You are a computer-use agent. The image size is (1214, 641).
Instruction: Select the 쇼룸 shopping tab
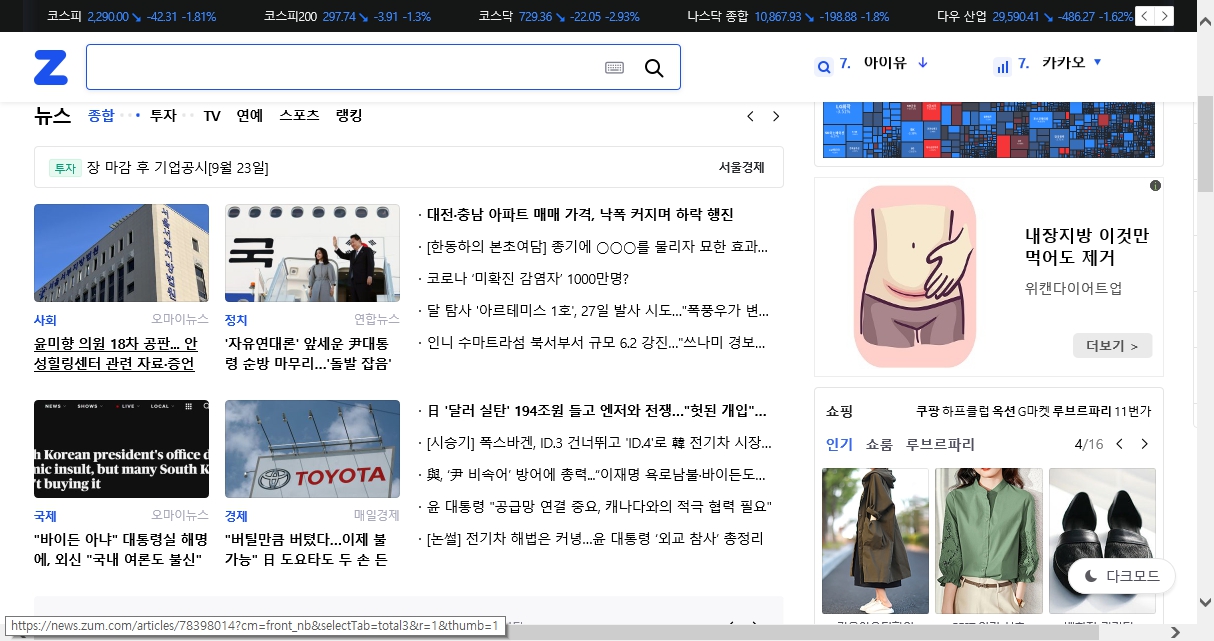pyautogui.click(x=879, y=444)
